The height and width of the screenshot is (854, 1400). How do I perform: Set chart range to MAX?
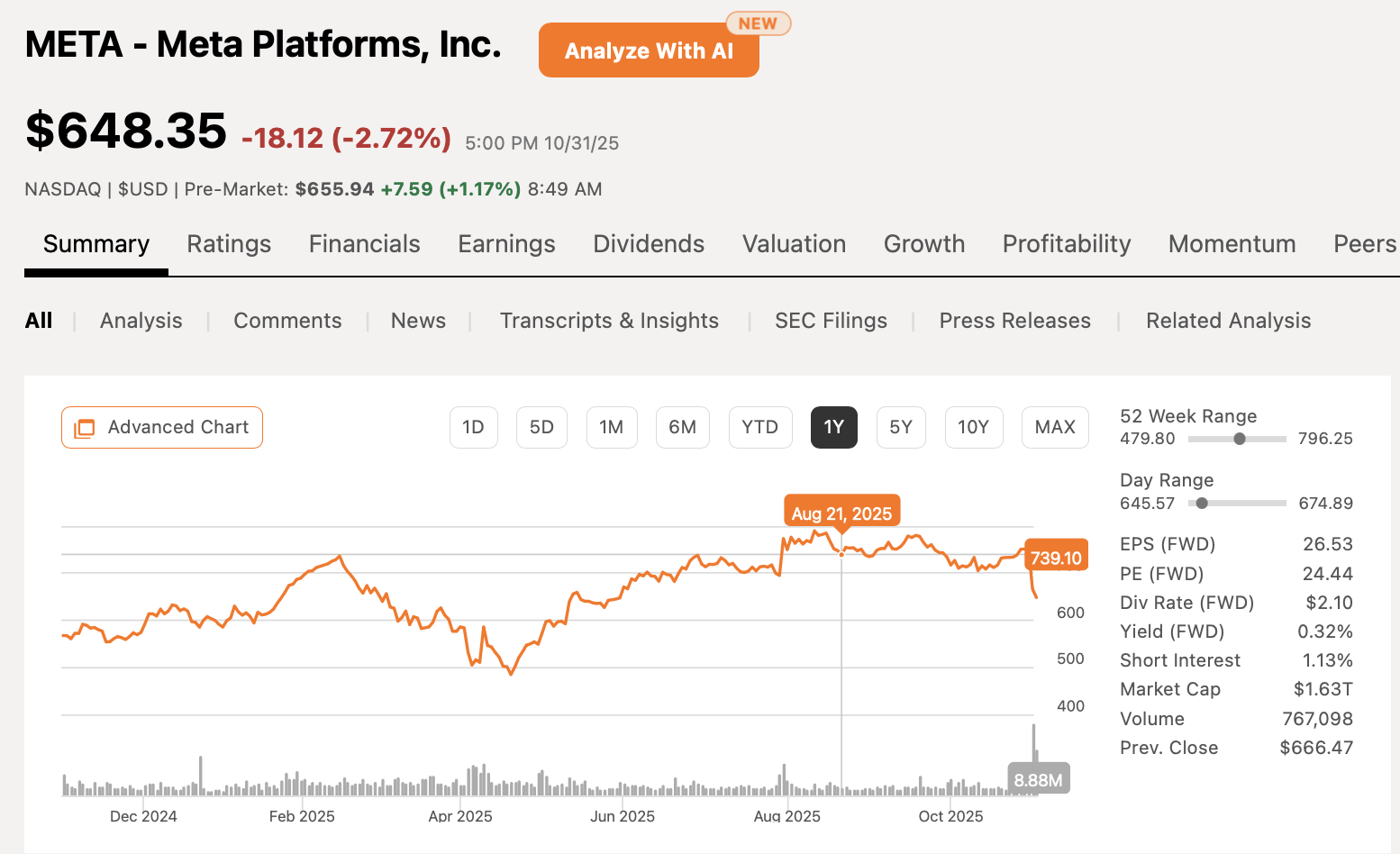(1055, 427)
